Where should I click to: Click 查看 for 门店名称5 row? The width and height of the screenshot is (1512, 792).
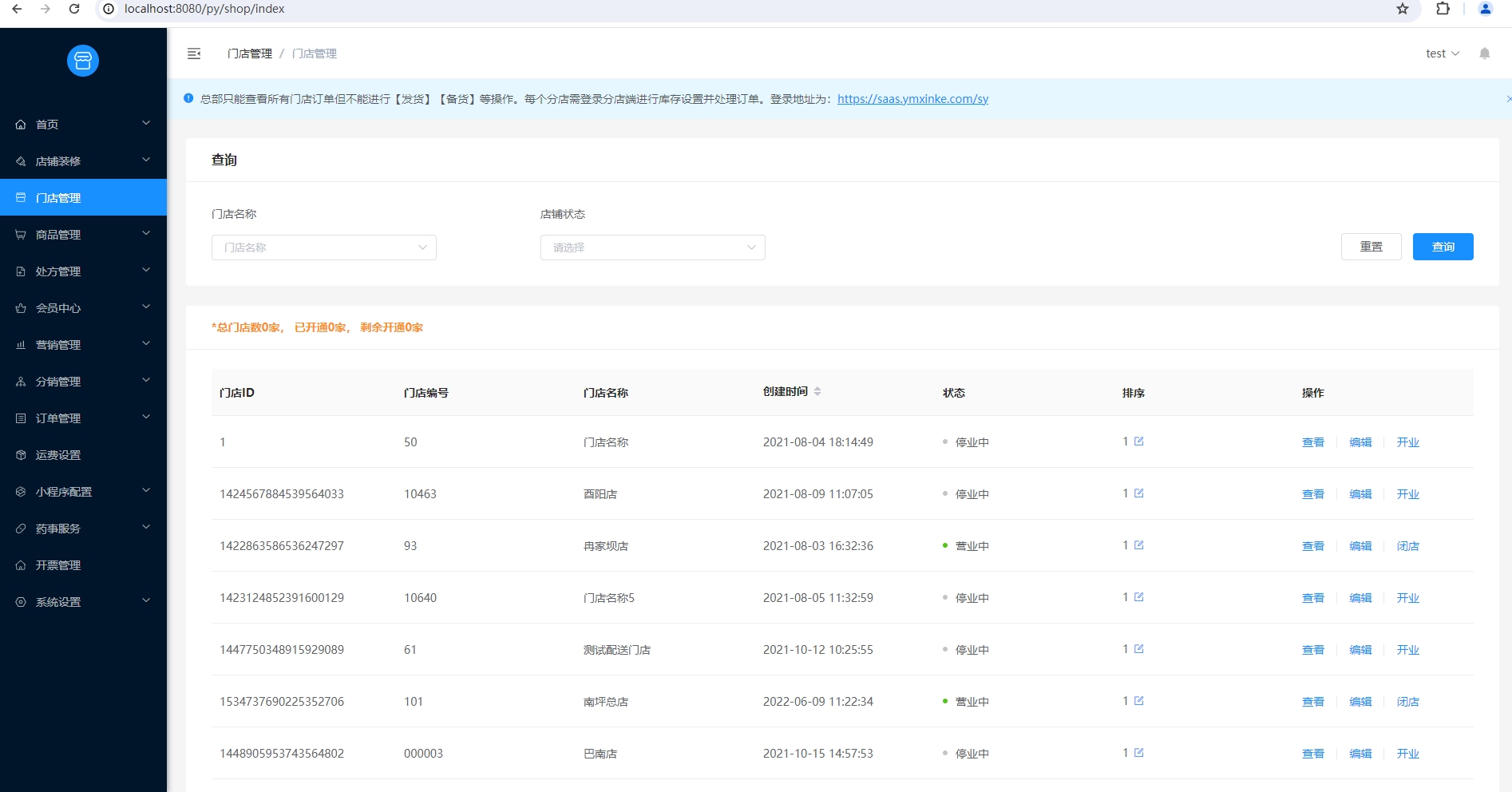tap(1313, 598)
